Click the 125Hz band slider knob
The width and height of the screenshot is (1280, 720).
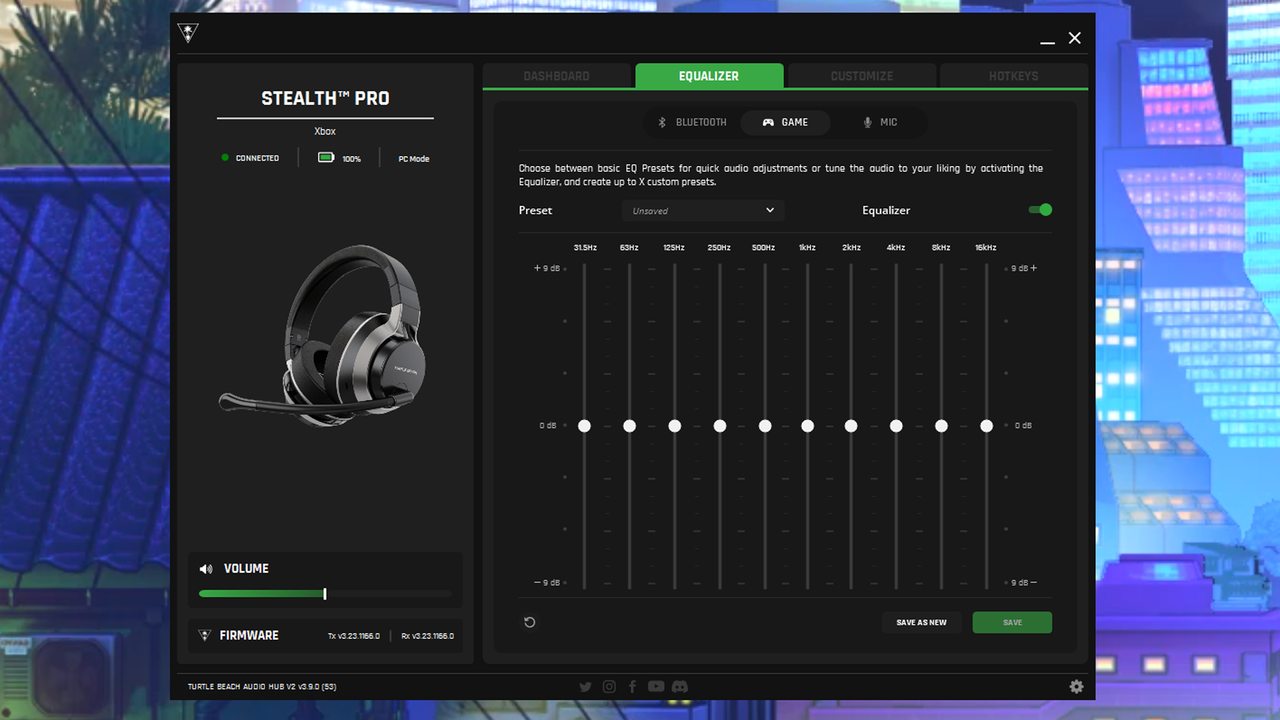[x=675, y=426]
